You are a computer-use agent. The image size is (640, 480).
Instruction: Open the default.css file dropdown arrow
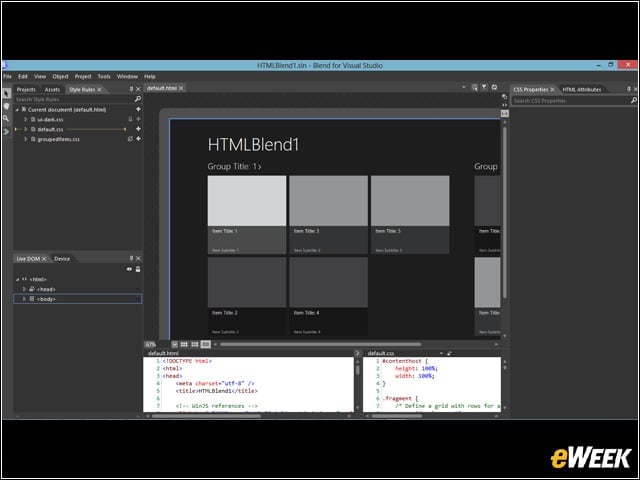point(441,353)
